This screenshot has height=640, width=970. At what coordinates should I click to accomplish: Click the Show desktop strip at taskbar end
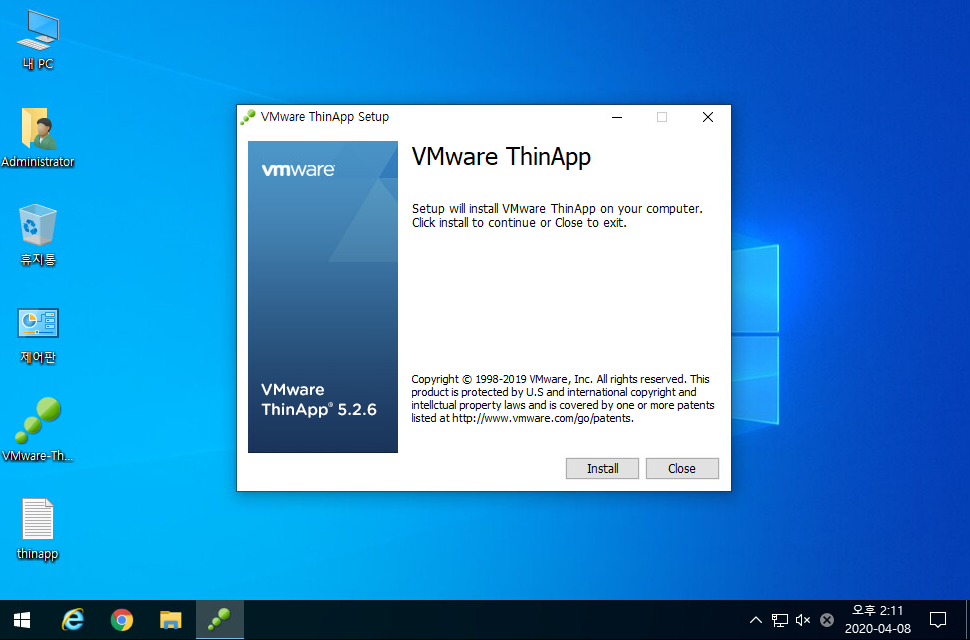[967, 620]
